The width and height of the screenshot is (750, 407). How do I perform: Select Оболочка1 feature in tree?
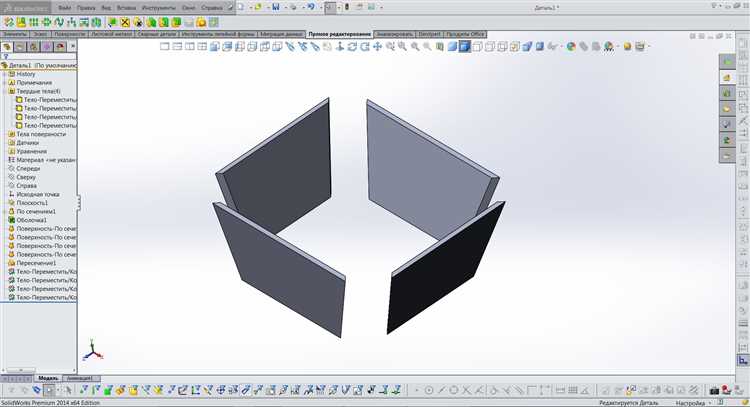tap(32, 220)
